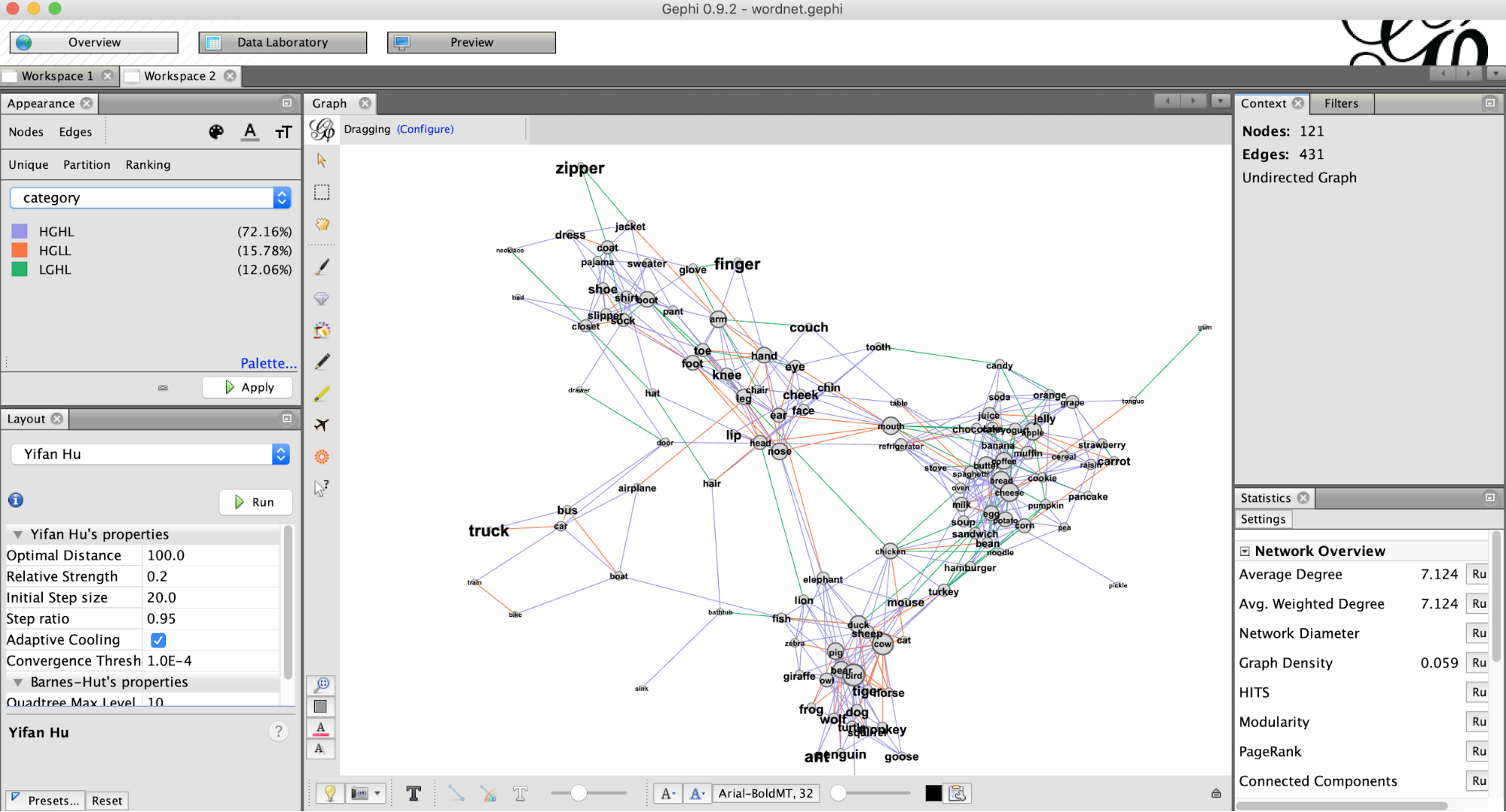Open the Yifan Hu help question icon
Screen dimensions: 1506x812
point(278,731)
